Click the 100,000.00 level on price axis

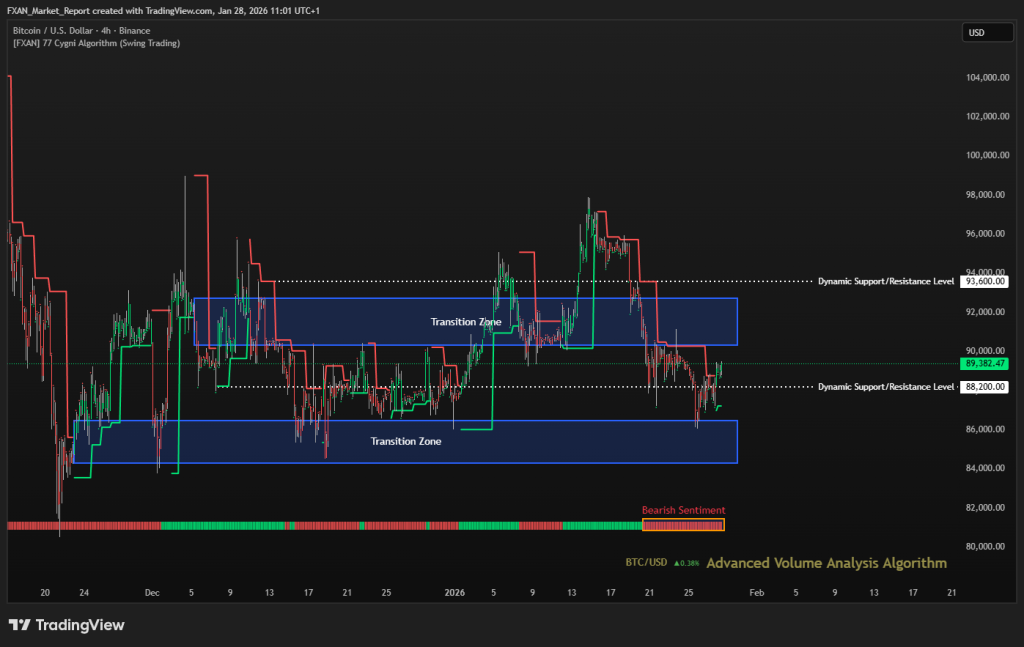click(x=985, y=156)
